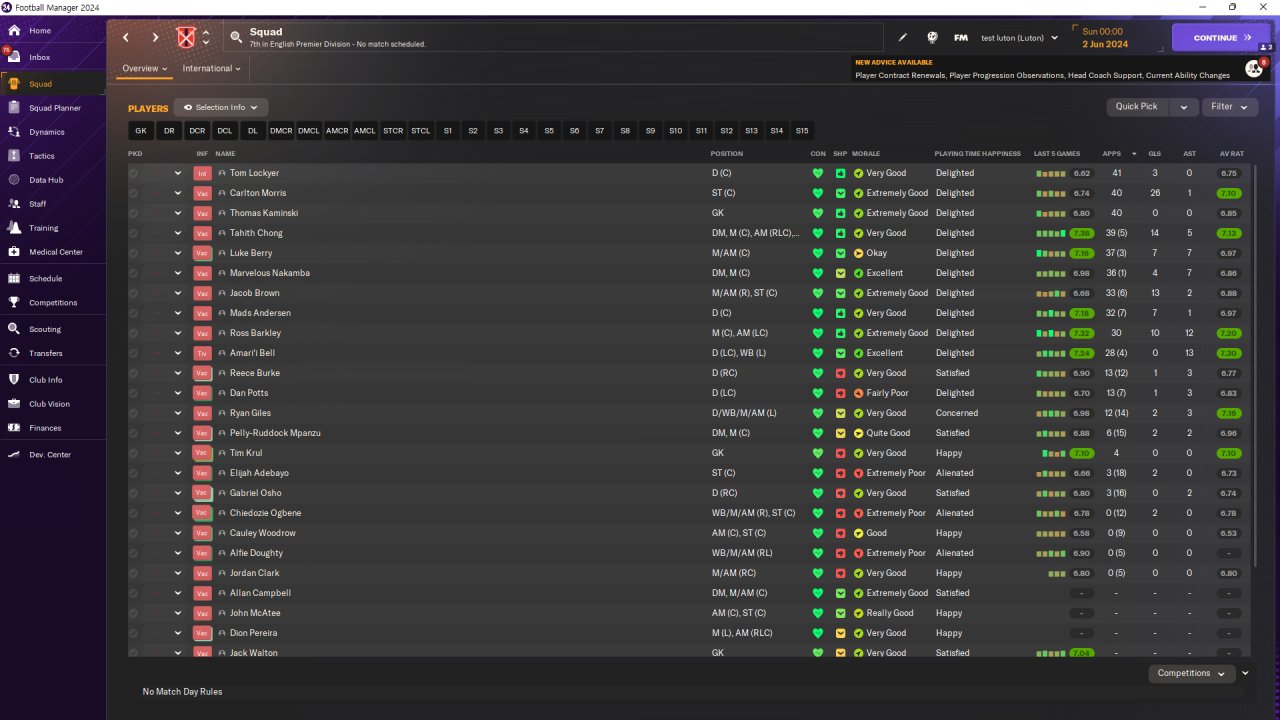Click the search magnifier beside Squad title

(x=236, y=37)
